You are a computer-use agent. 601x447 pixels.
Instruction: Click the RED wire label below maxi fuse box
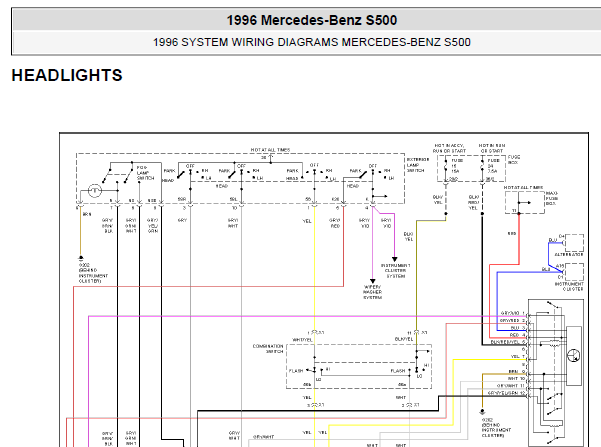point(512,233)
